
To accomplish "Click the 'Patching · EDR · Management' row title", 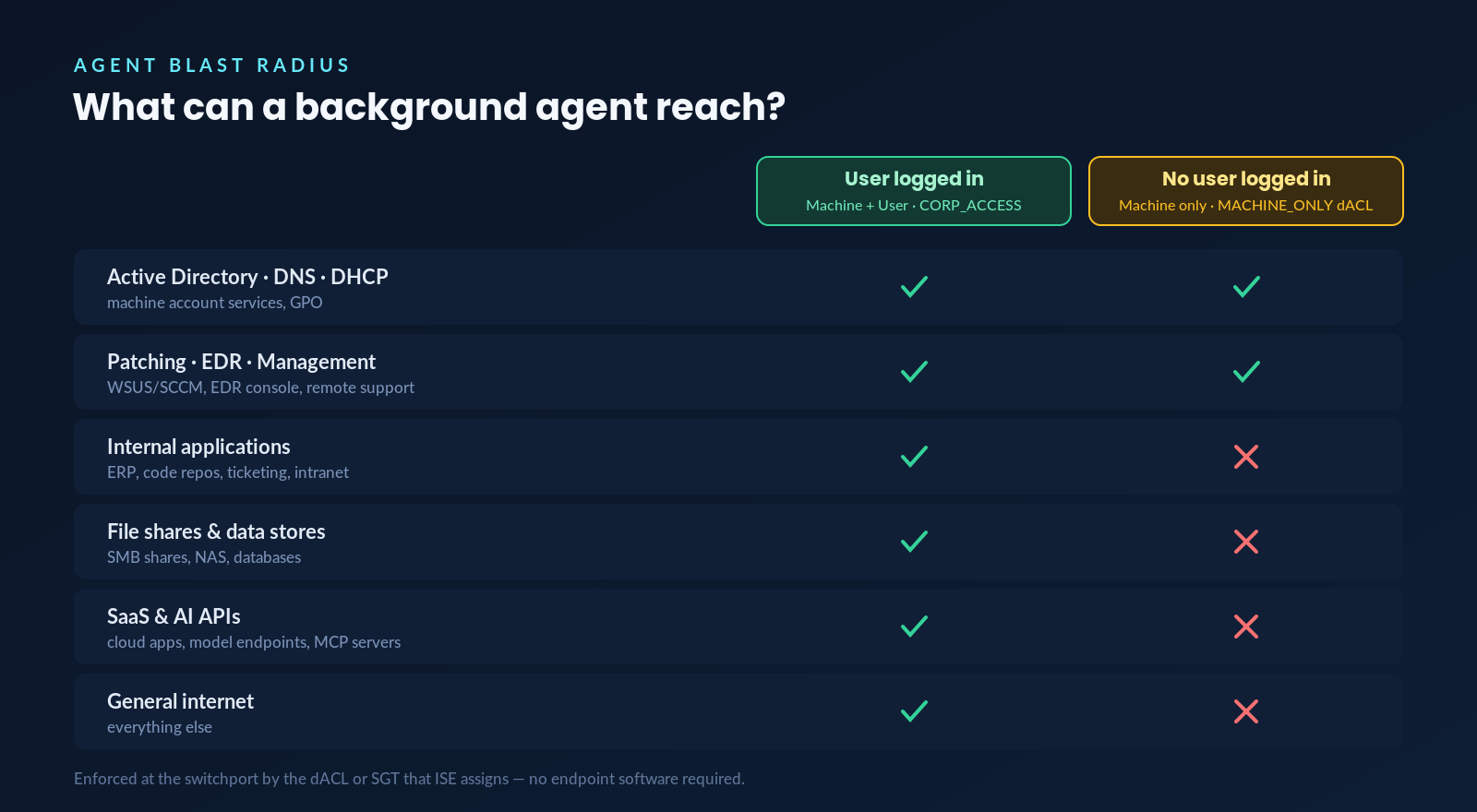I will click(241, 362).
